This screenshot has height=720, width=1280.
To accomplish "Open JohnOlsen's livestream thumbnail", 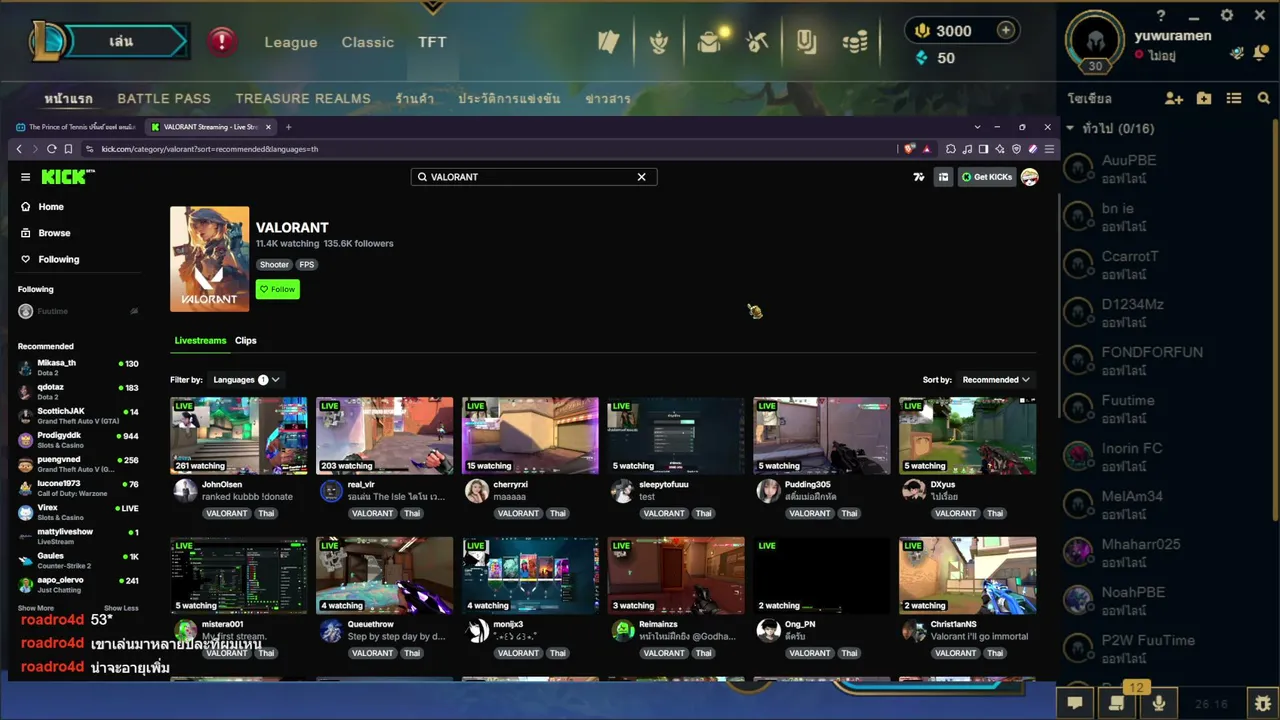I will 239,436.
